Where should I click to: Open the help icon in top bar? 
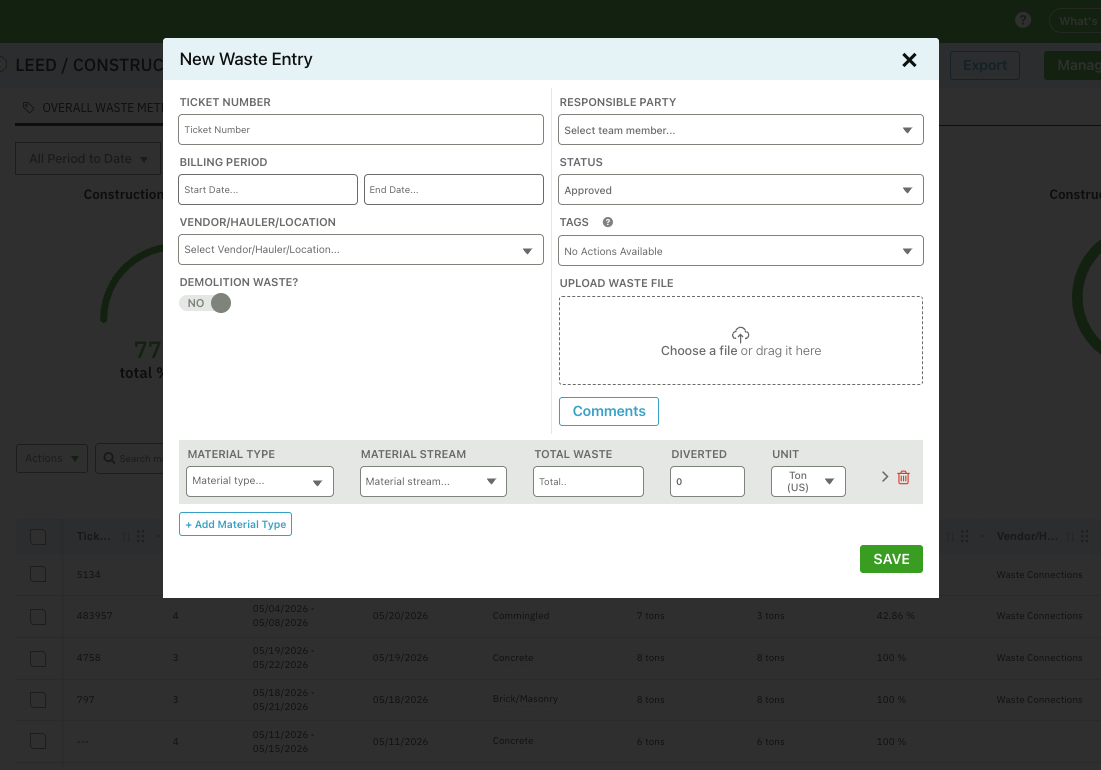1023,20
